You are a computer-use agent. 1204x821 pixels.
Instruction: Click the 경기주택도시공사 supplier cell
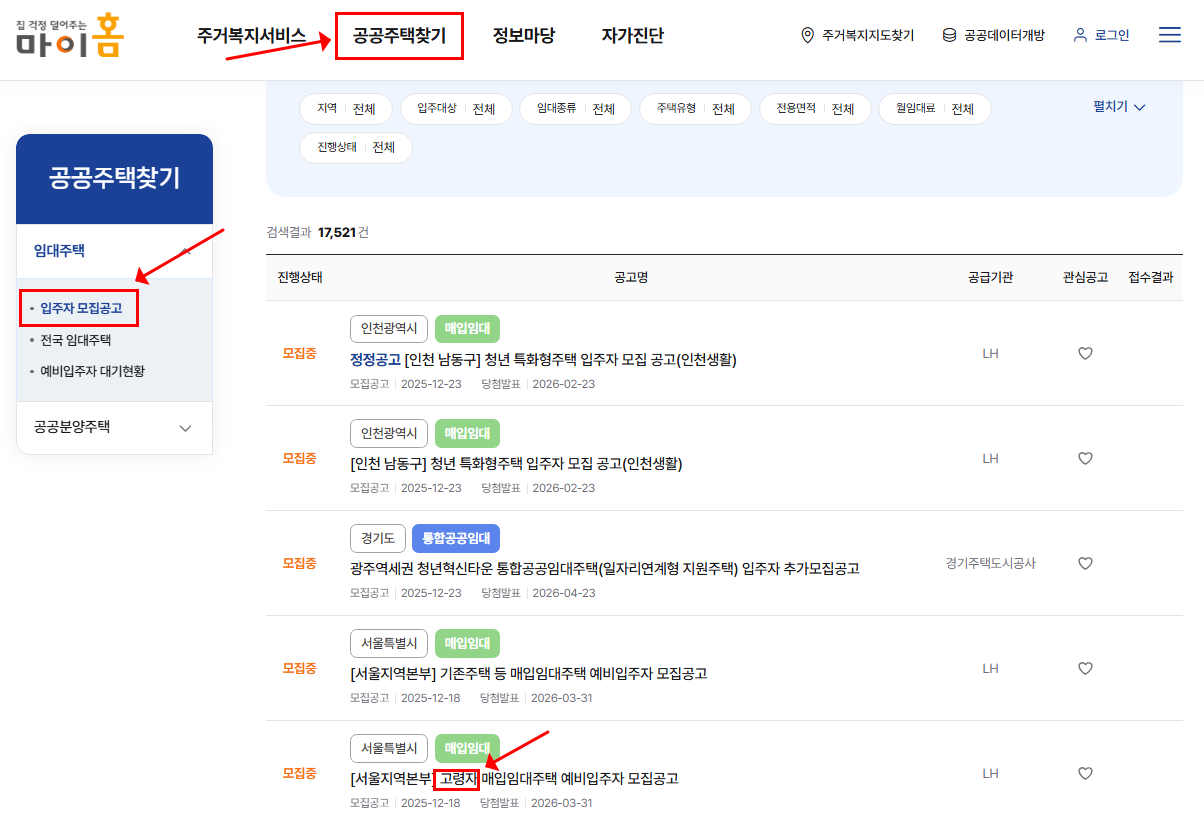[990, 563]
